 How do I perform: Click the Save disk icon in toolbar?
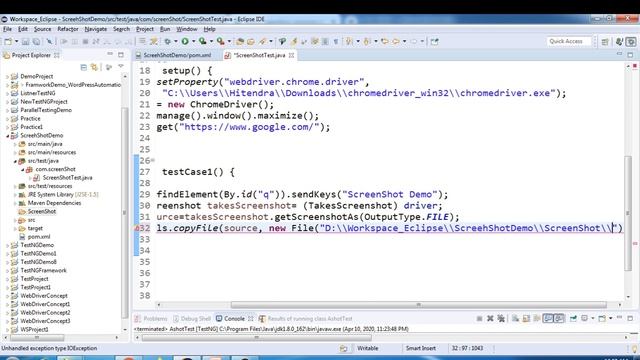click(25, 42)
